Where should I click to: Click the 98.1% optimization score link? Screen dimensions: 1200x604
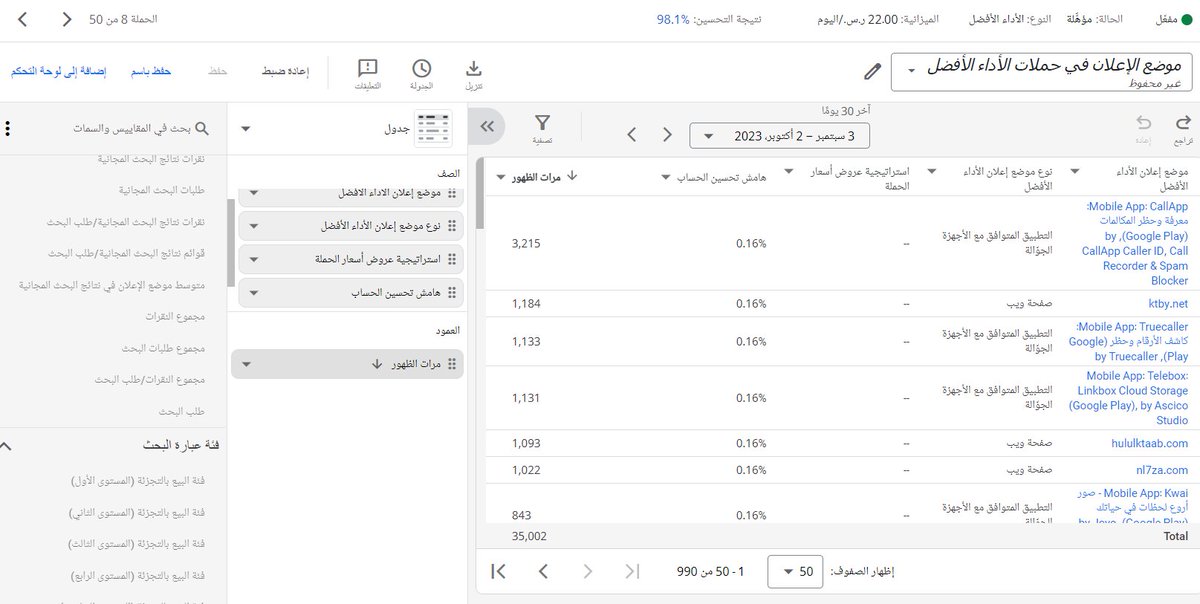pyautogui.click(x=673, y=19)
